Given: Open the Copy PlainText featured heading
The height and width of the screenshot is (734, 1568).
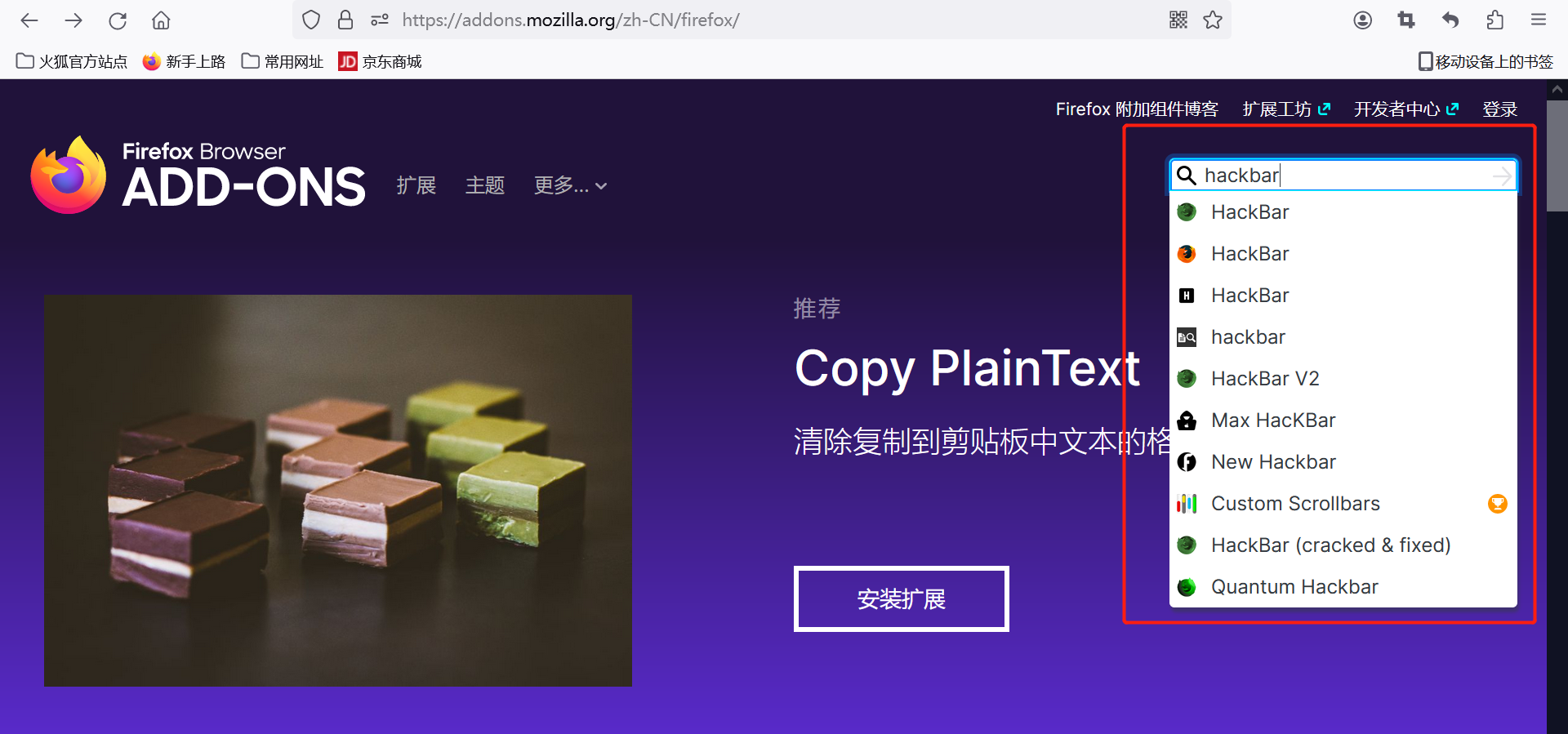Looking at the screenshot, I should (967, 369).
